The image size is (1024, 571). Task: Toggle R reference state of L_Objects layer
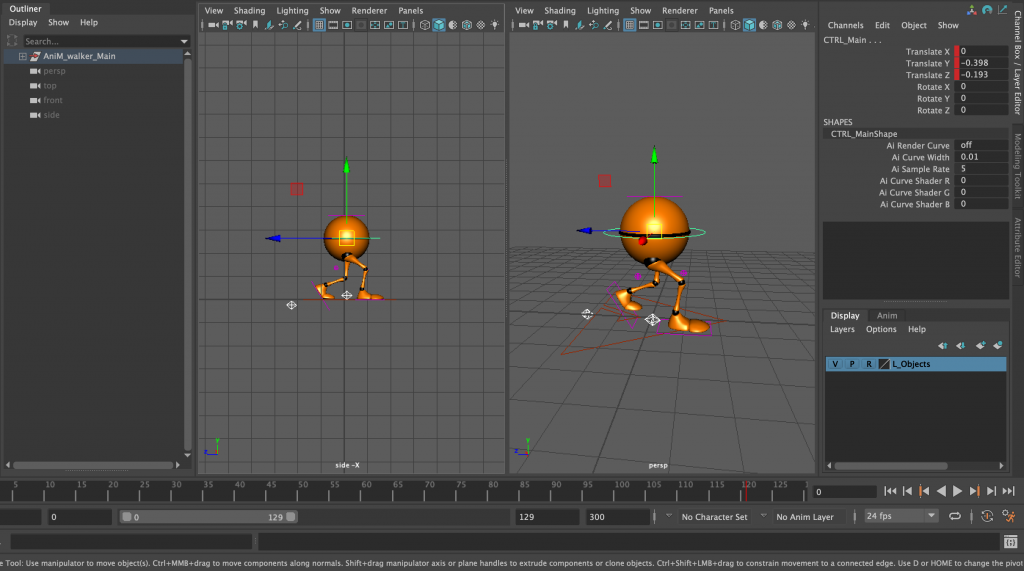click(868, 364)
